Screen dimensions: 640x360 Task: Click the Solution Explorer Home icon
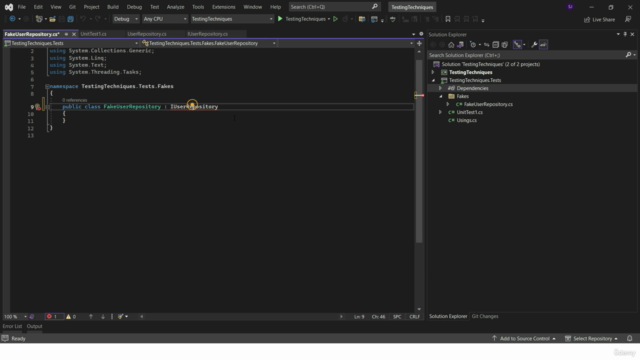(451, 45)
